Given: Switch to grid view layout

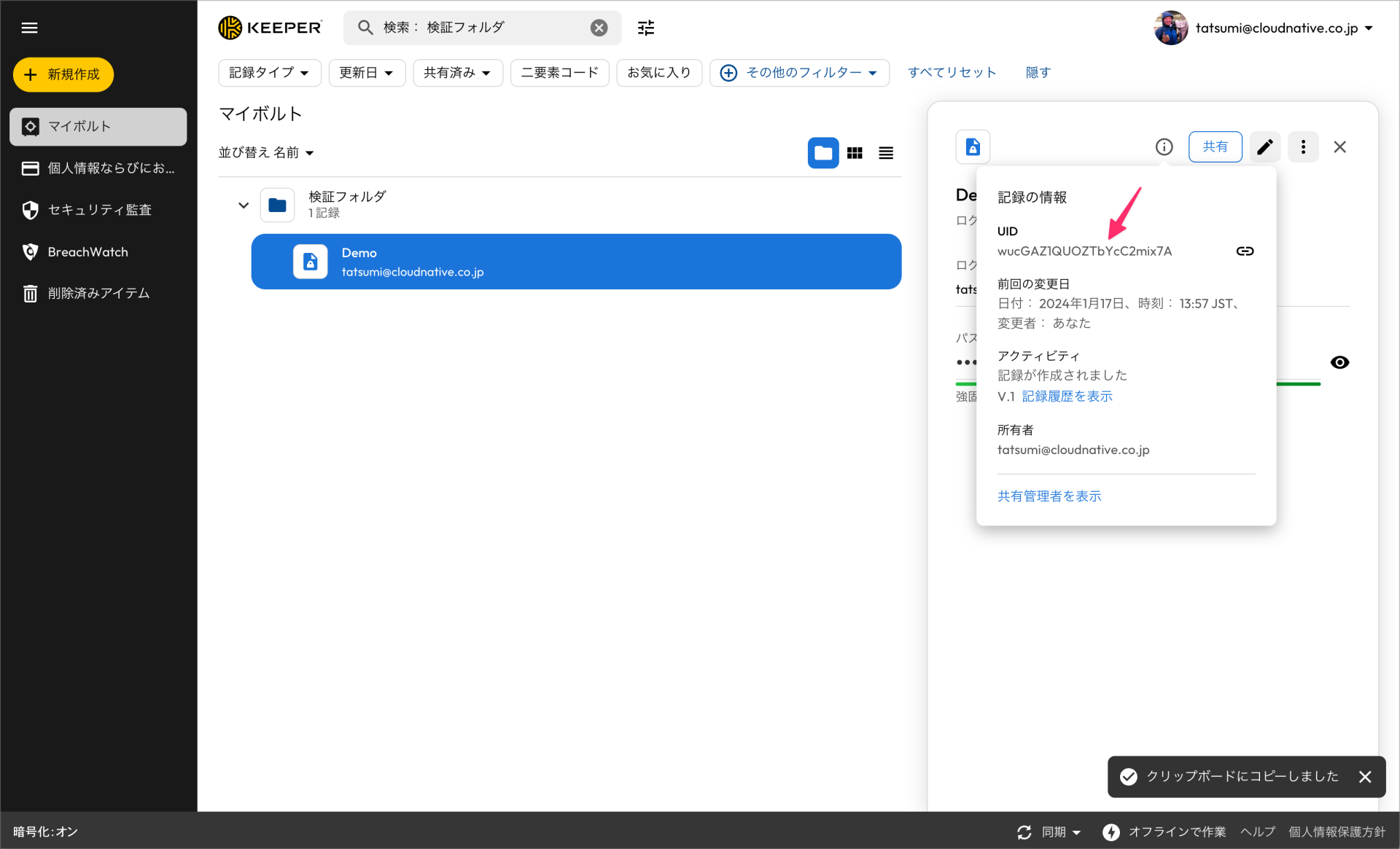Looking at the screenshot, I should (x=855, y=153).
